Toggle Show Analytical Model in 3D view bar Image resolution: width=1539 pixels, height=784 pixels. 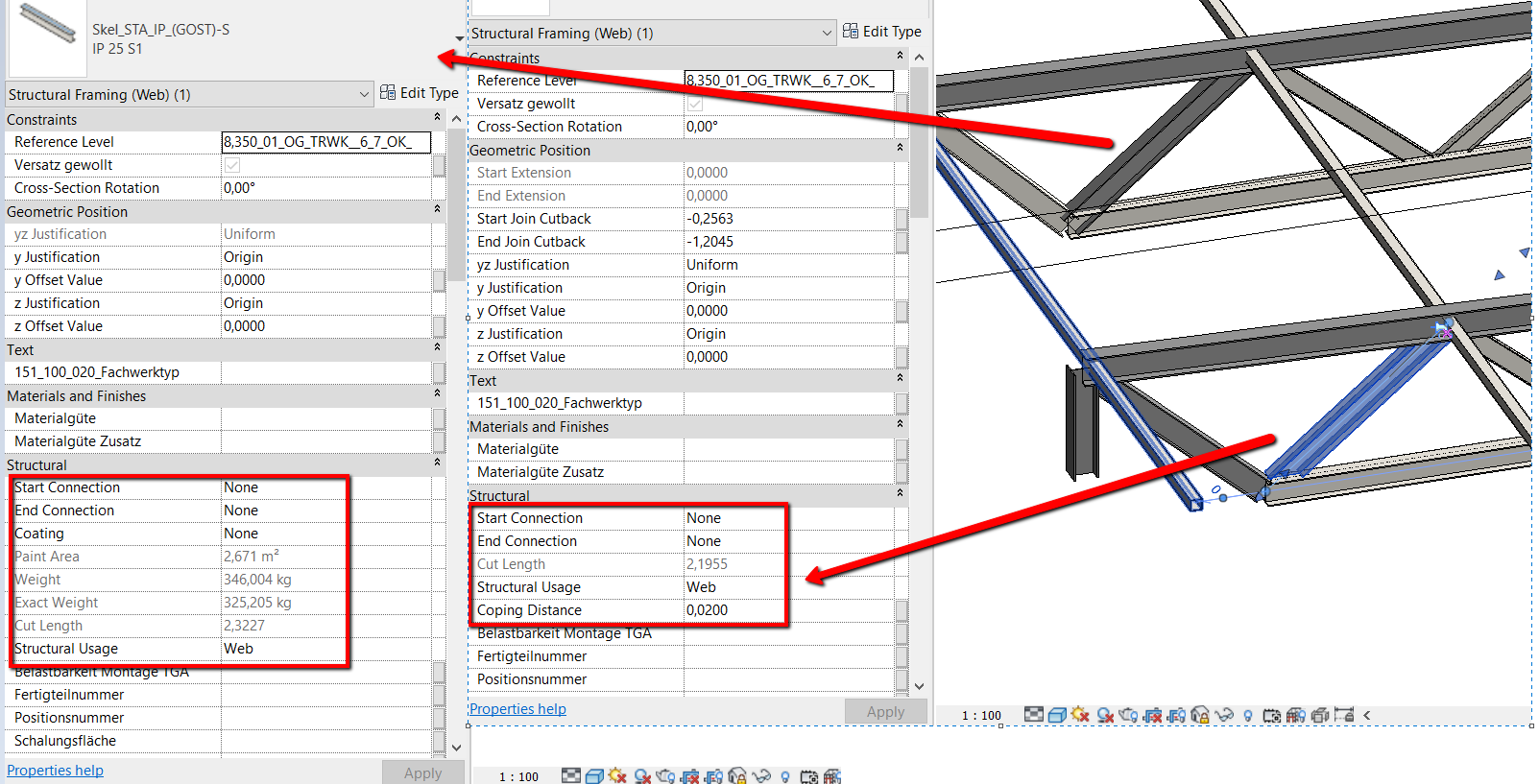click(1296, 715)
